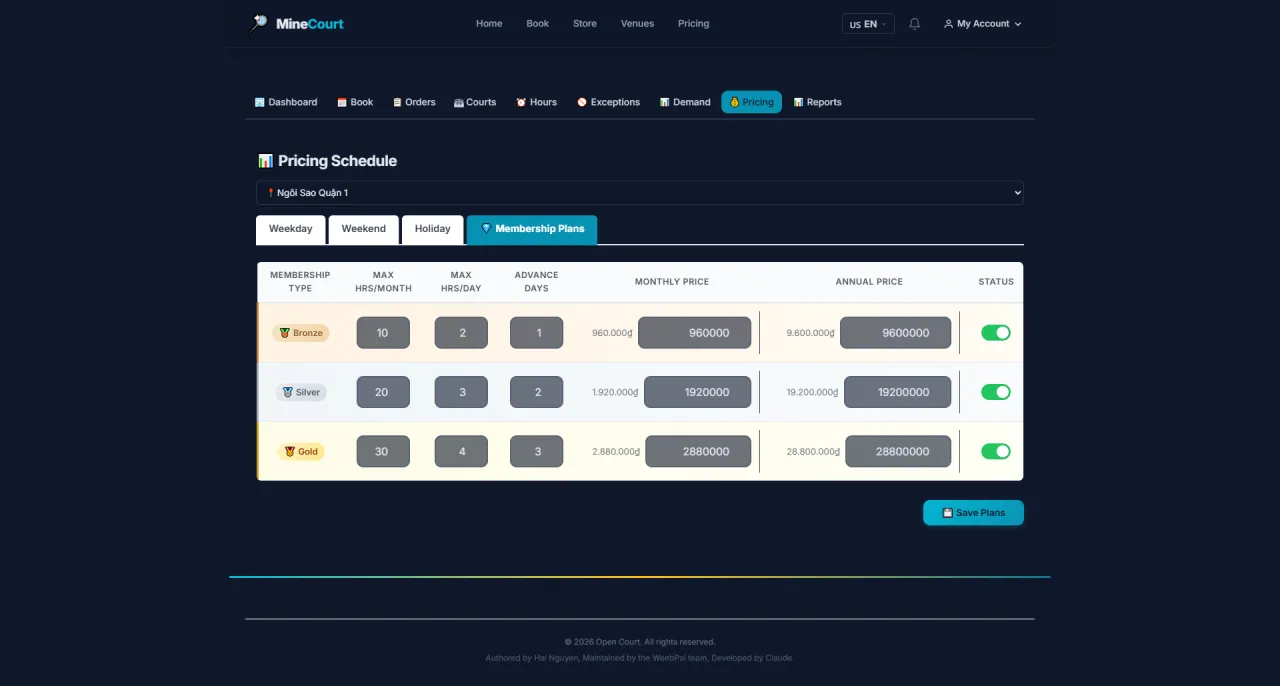Click the My Account user icon
Image resolution: width=1280 pixels, height=686 pixels.
(x=948, y=24)
